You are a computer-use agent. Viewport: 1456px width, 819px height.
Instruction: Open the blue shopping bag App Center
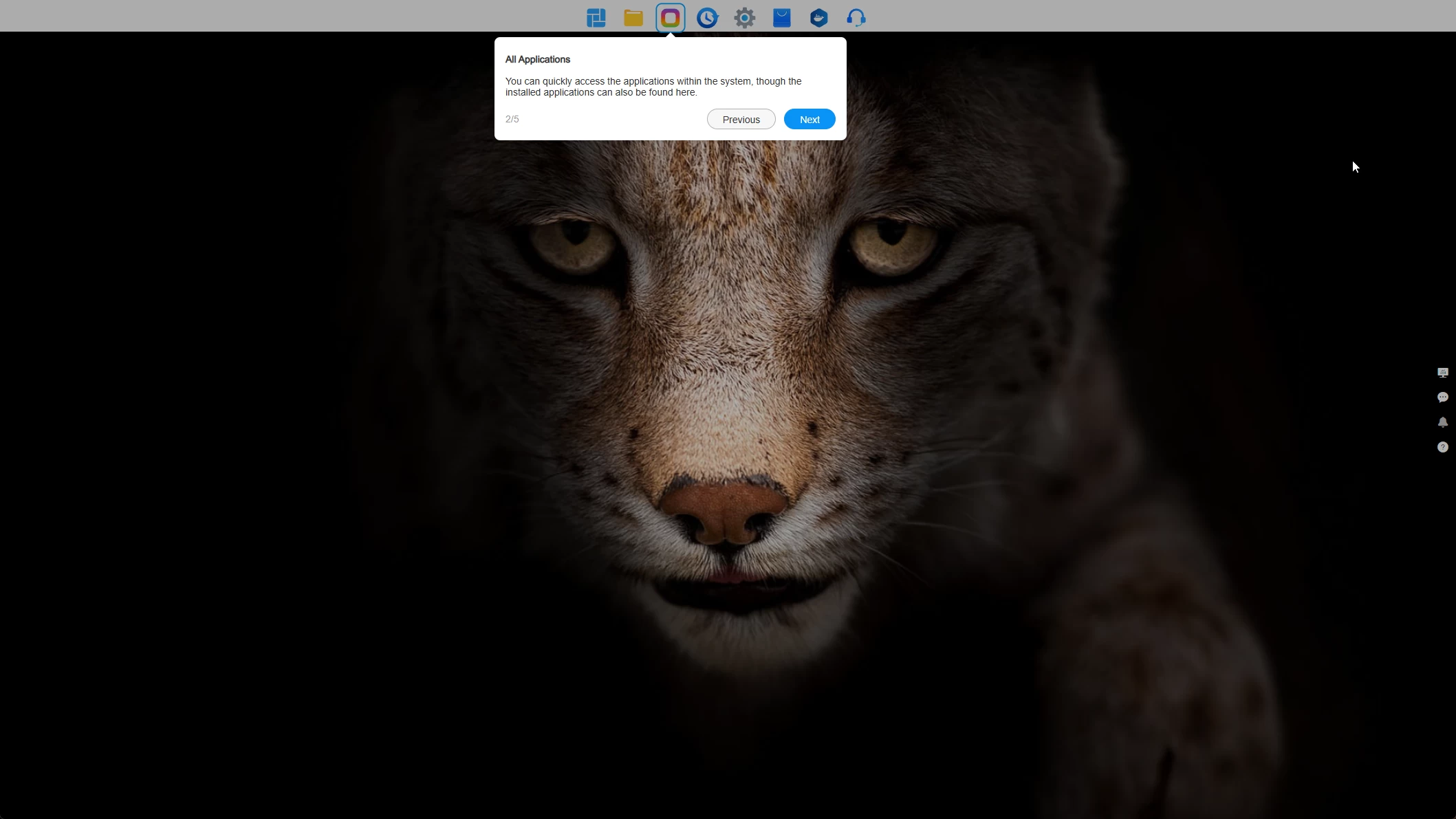click(x=782, y=18)
